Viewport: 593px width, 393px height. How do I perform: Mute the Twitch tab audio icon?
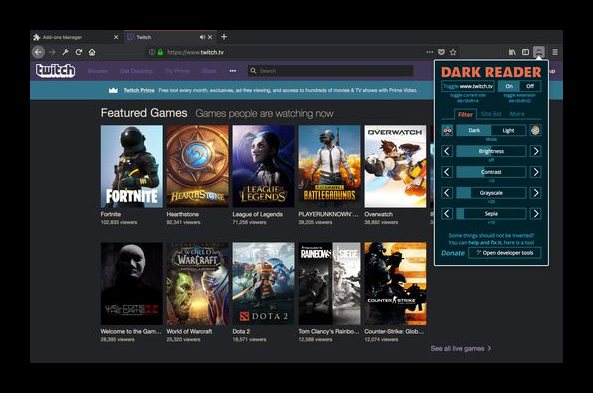pos(202,37)
